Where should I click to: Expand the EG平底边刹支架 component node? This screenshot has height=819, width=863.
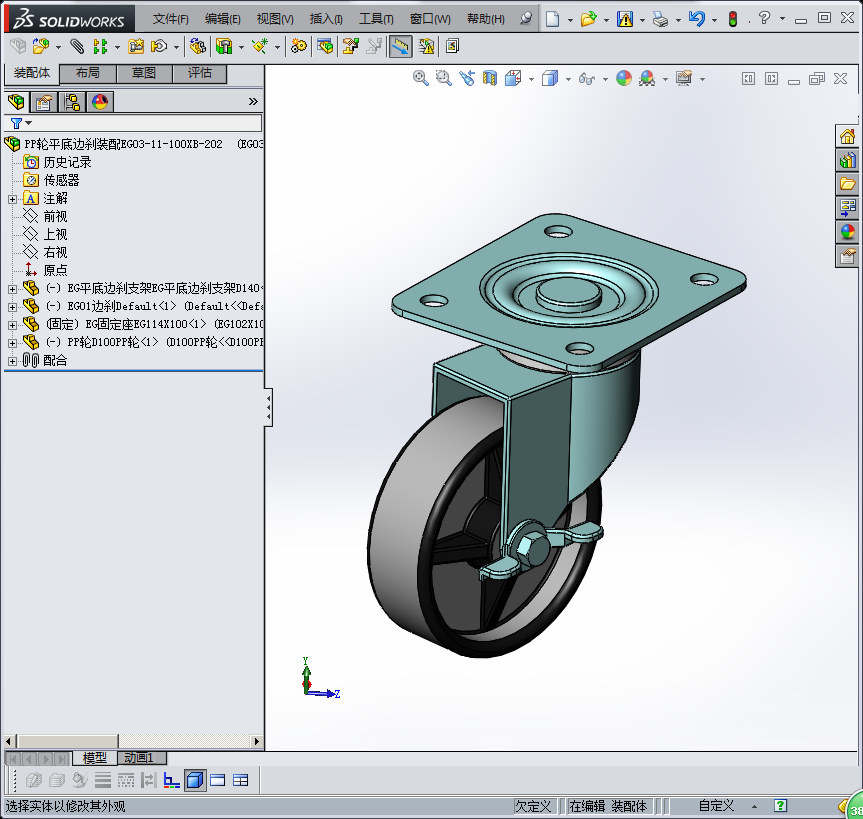(12, 289)
